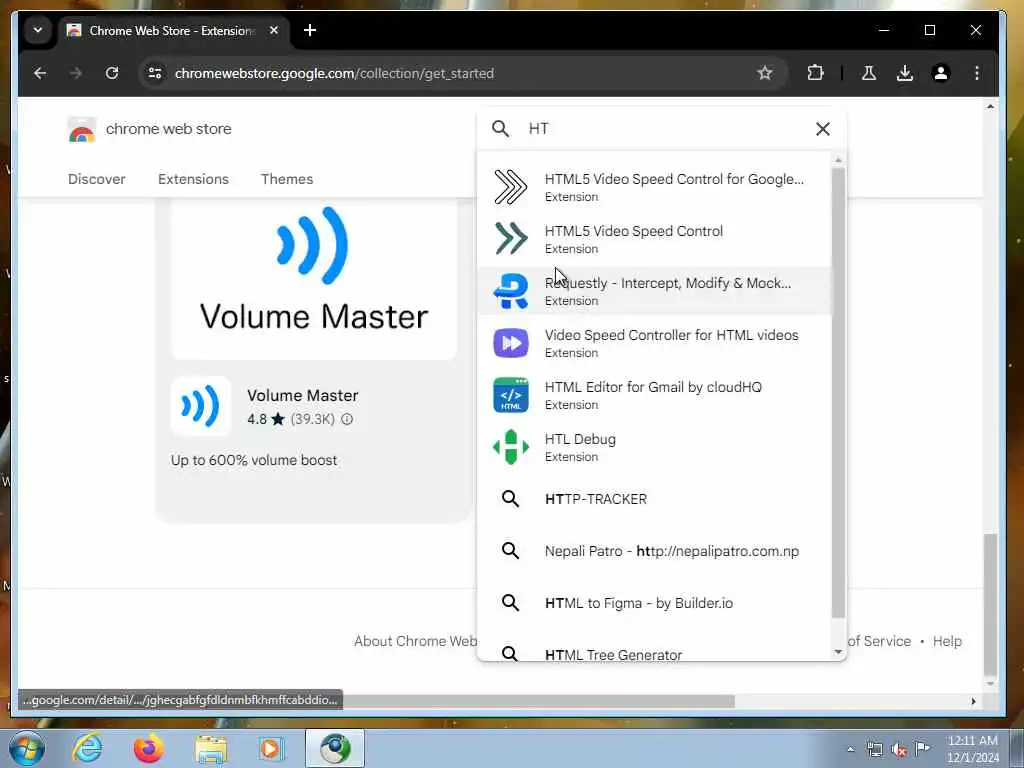Bookmark this page with the star icon
This screenshot has width=1024, height=768.
[x=765, y=73]
